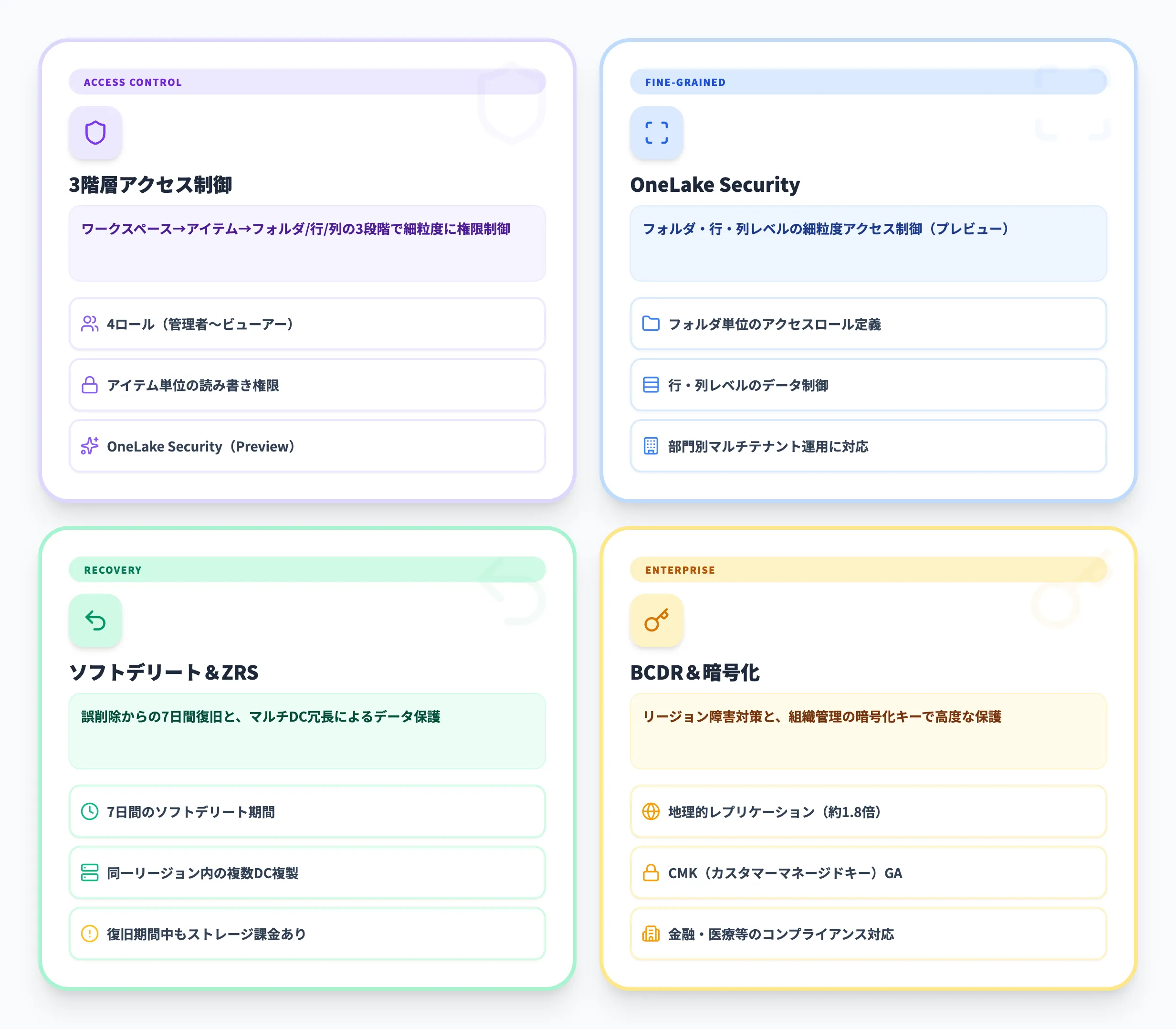This screenshot has height=1029, width=1176.
Task: Click the 金融・医療等のコンプライアンス対応 list item
Action: click(x=867, y=934)
